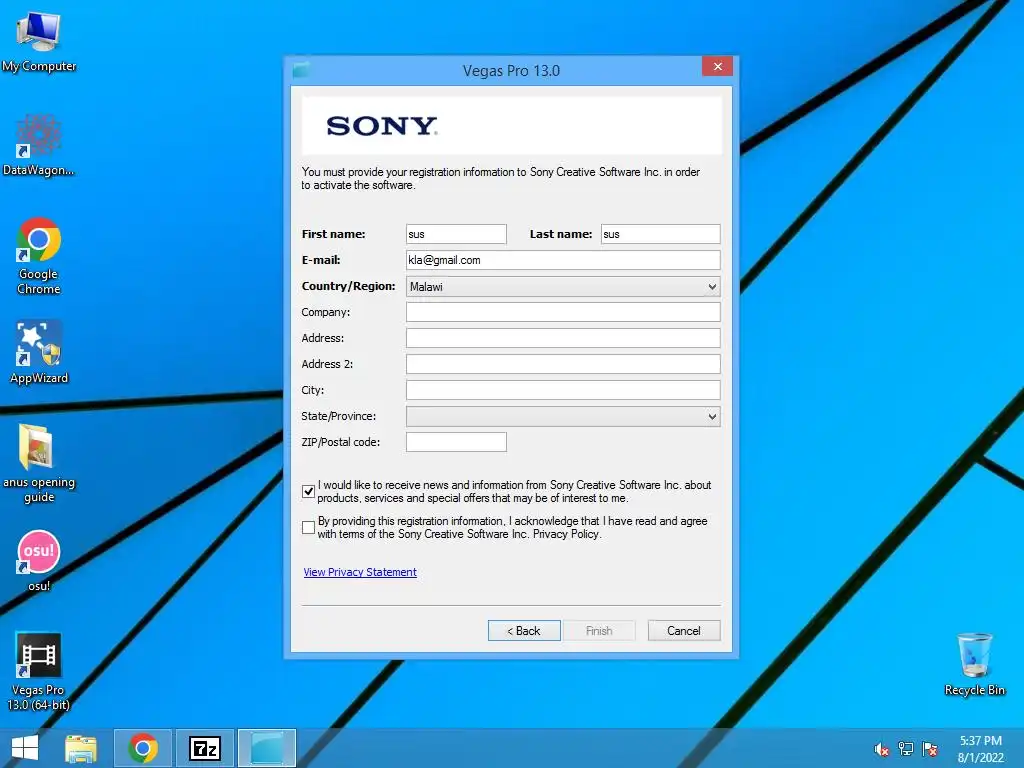This screenshot has width=1024, height=768.
Task: Click the taskbar clock showing 5:37 PM
Action: [980, 749]
